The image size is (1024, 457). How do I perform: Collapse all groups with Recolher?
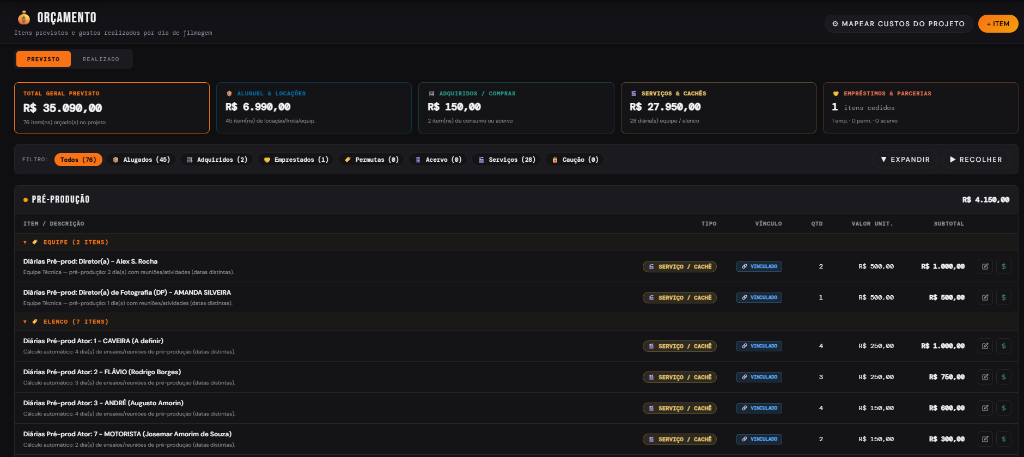(x=976, y=159)
